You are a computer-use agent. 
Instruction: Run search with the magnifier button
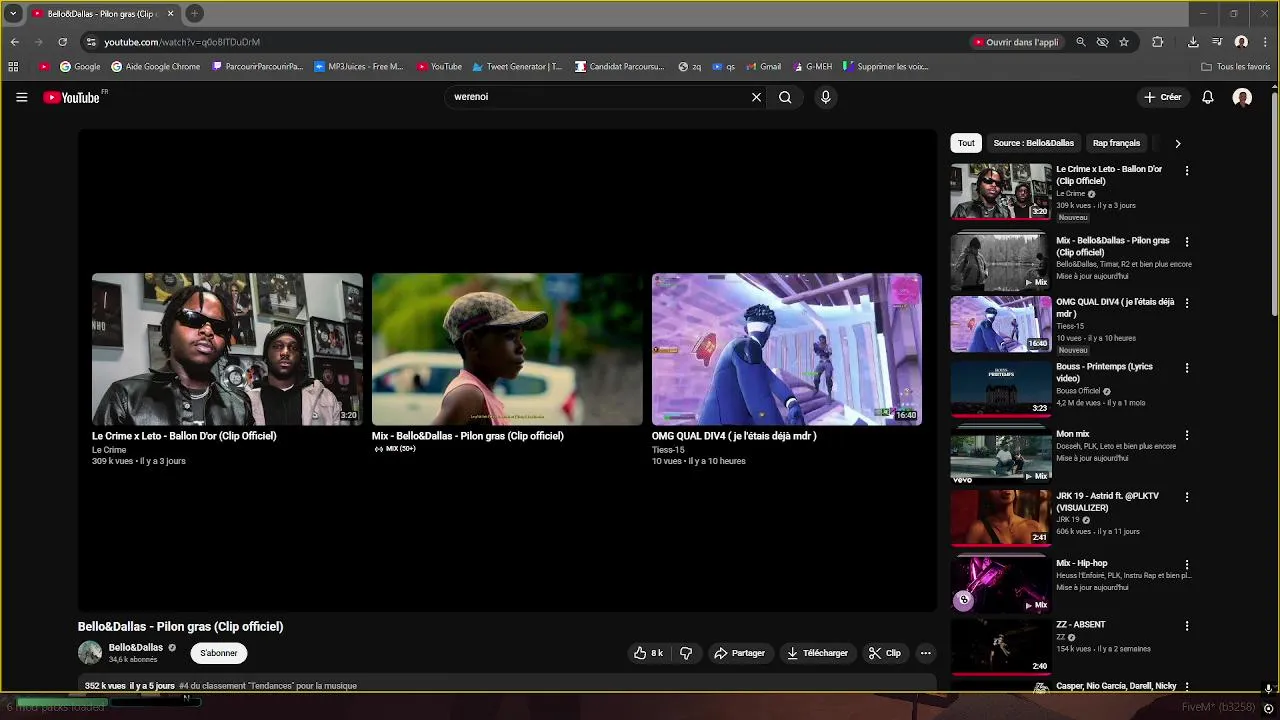(785, 97)
